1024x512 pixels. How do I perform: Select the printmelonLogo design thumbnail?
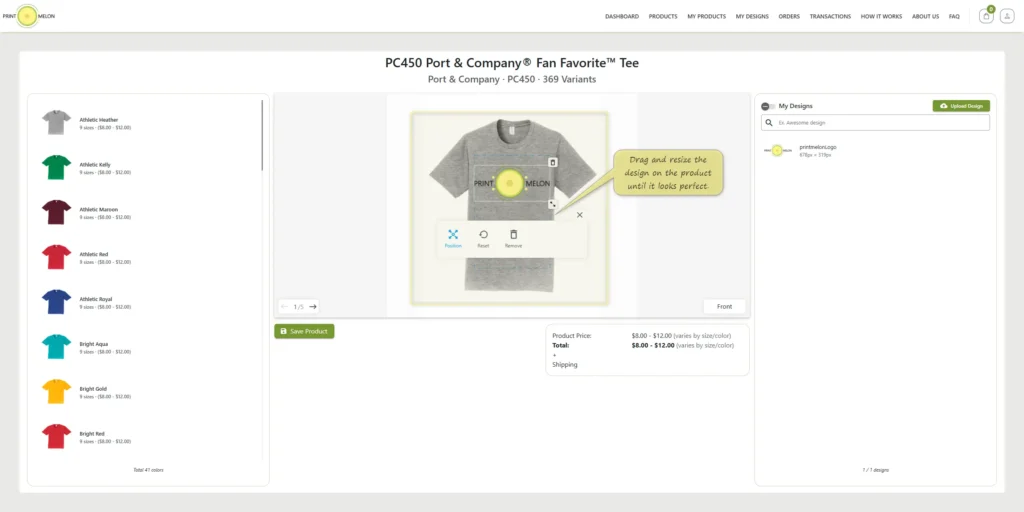click(777, 150)
